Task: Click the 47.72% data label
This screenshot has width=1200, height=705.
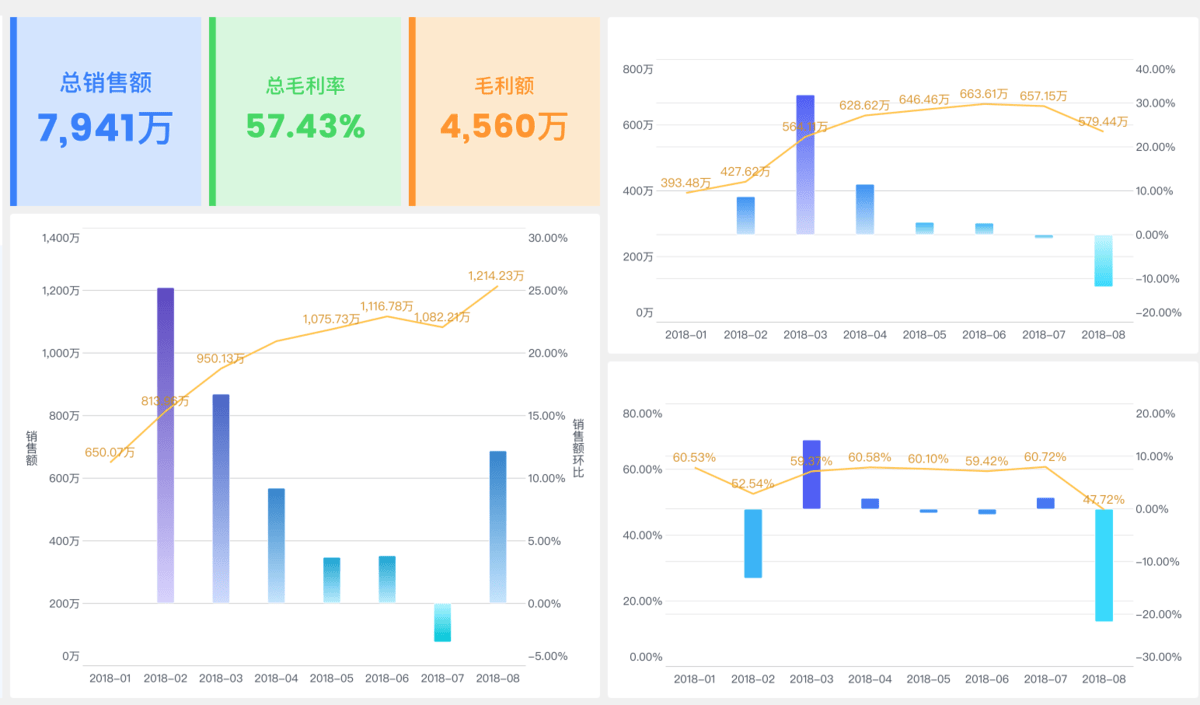Action: (1104, 499)
